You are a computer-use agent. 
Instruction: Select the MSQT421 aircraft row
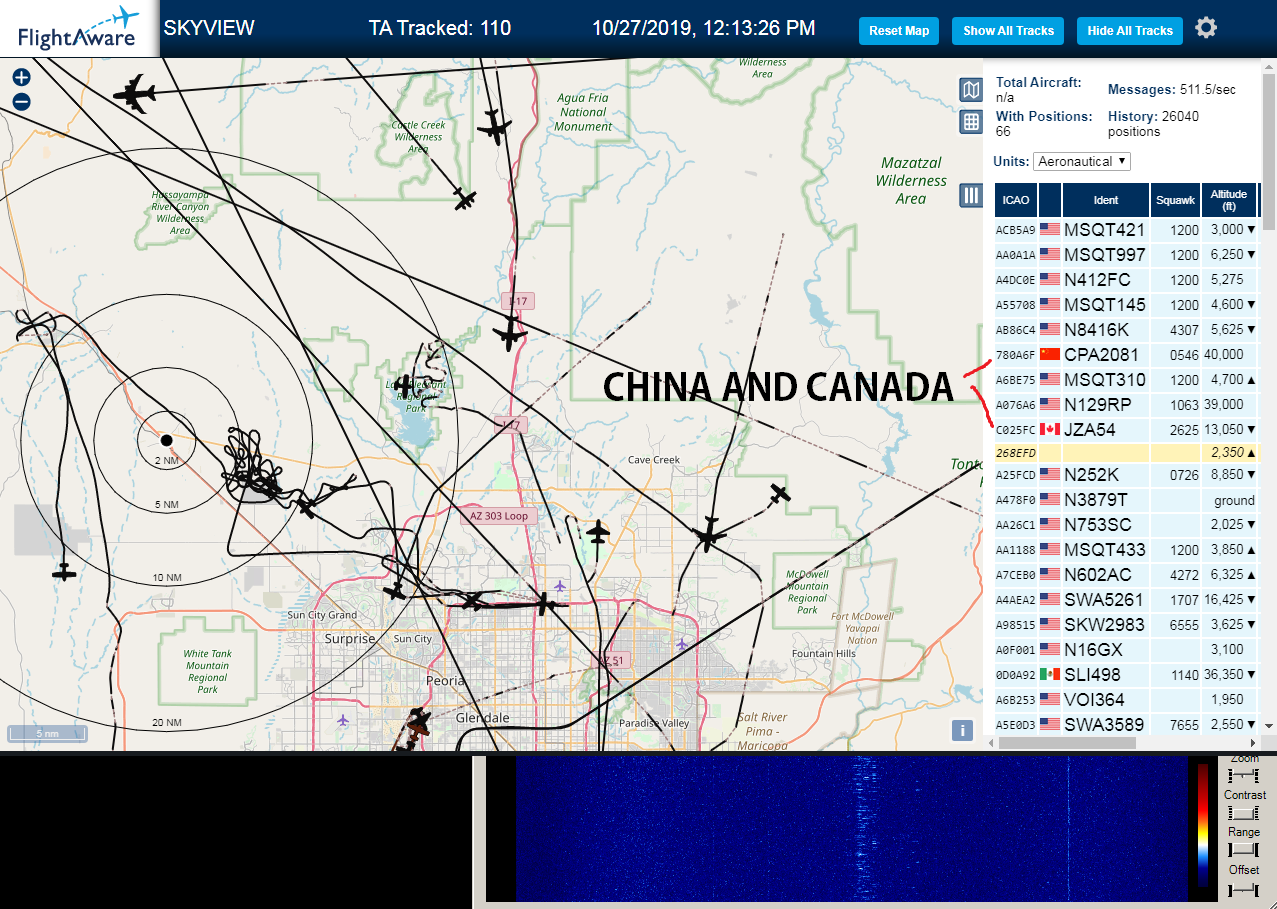pyautogui.click(x=1126, y=229)
